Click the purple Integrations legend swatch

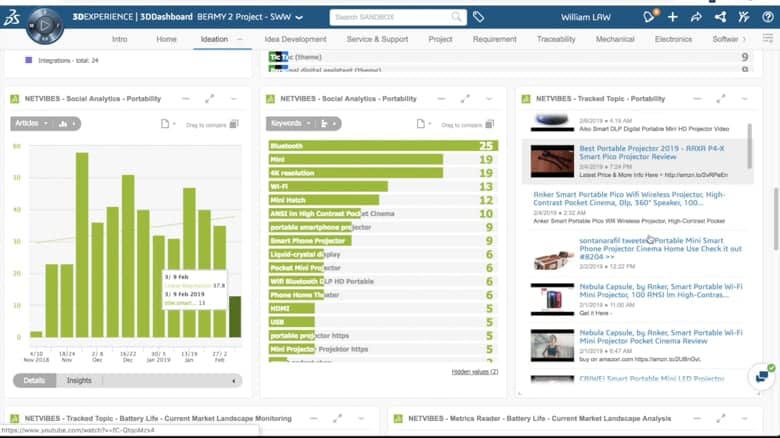pos(28,60)
